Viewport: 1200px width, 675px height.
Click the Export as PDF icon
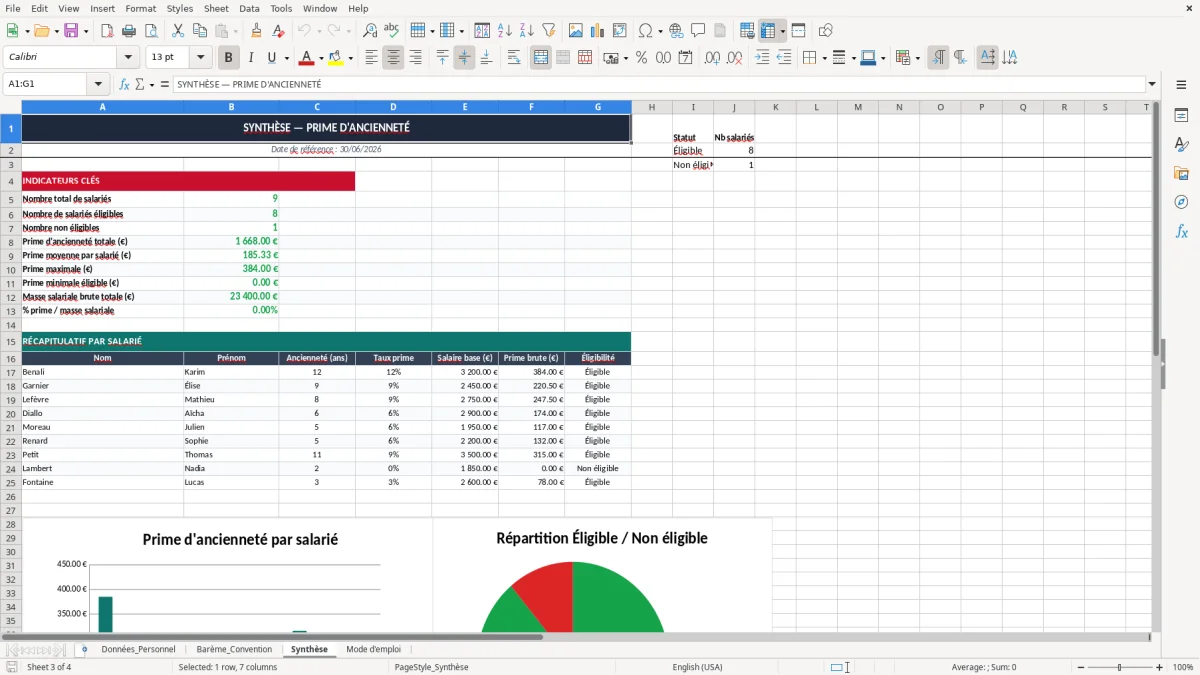tap(107, 31)
